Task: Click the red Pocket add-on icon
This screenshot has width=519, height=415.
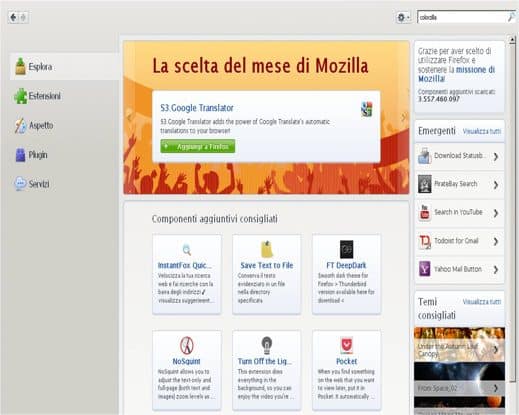Action: (x=347, y=345)
